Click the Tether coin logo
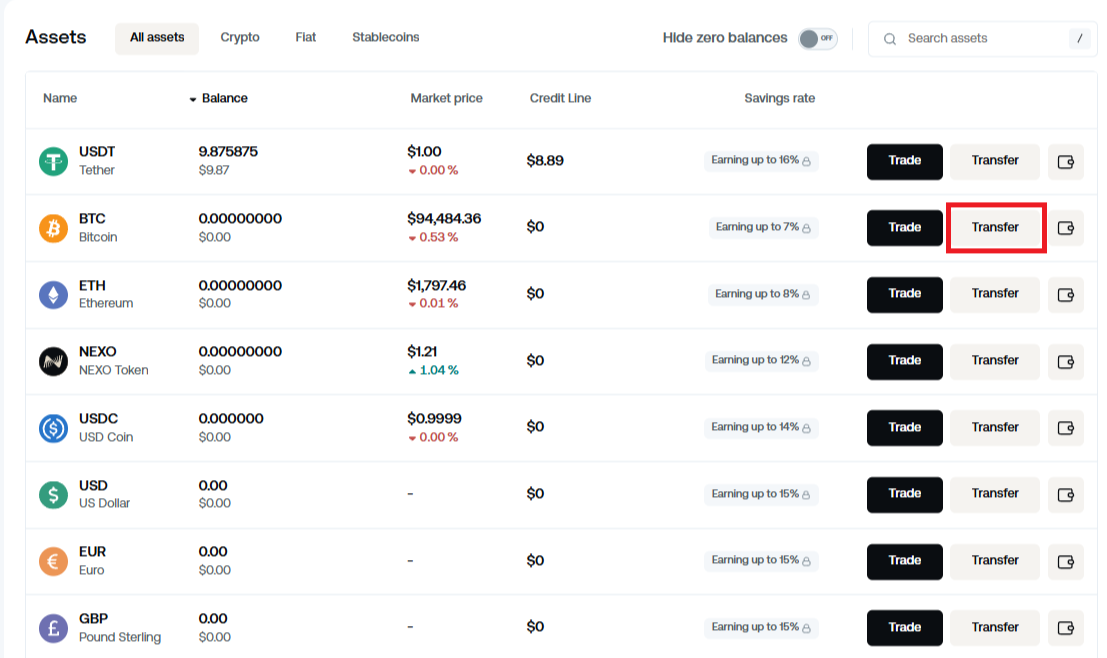The image size is (1107, 658). coord(53,161)
